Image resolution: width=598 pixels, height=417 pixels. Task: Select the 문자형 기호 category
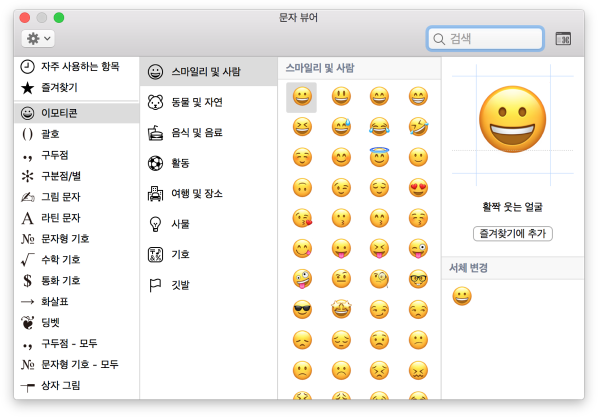pos(76,239)
